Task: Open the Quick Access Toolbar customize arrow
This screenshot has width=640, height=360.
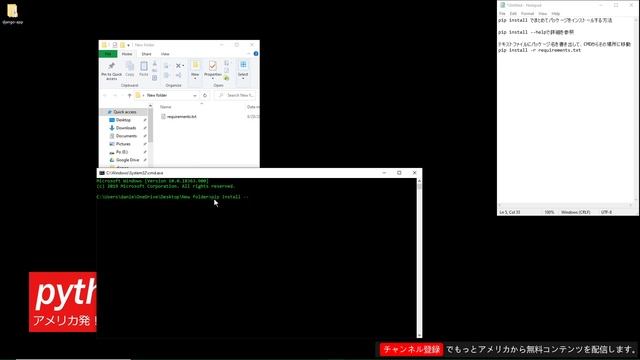Action: (128, 45)
